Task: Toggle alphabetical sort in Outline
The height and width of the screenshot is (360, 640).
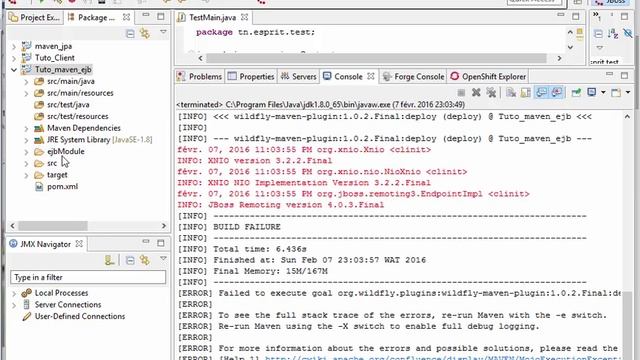Action: pyautogui.click(x=613, y=34)
